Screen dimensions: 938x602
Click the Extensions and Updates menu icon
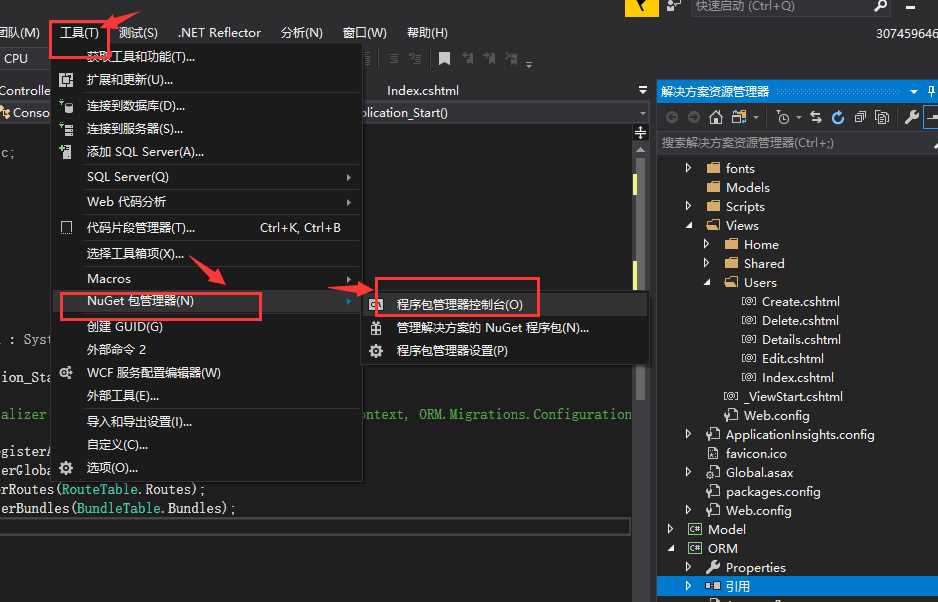pyautogui.click(x=66, y=80)
